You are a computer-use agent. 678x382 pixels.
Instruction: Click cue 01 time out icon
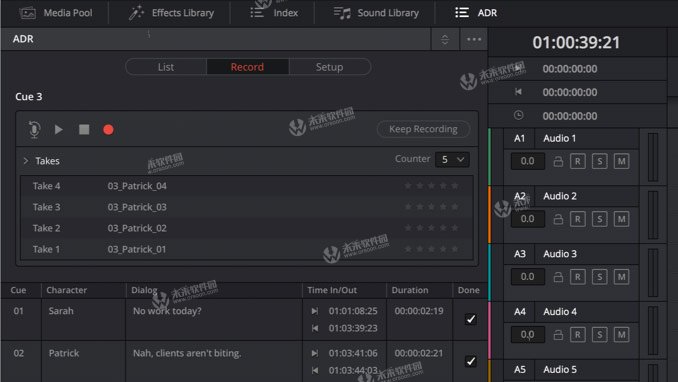(315, 328)
